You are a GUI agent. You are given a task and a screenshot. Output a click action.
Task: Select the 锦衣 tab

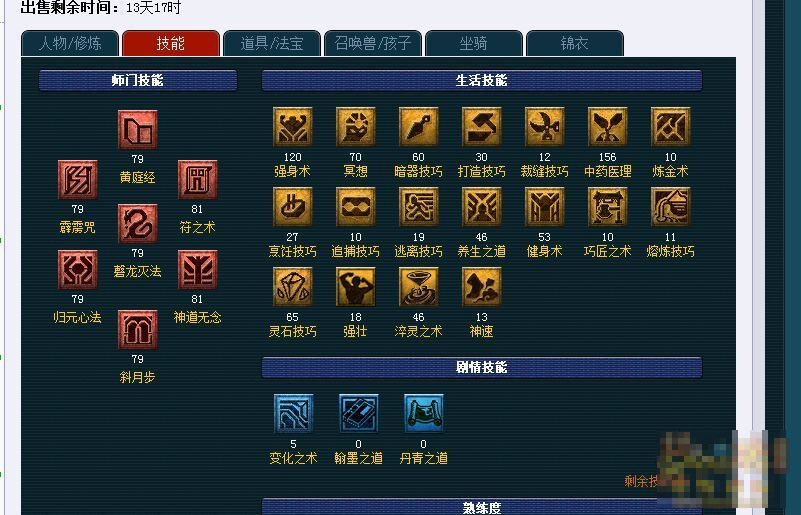[575, 43]
